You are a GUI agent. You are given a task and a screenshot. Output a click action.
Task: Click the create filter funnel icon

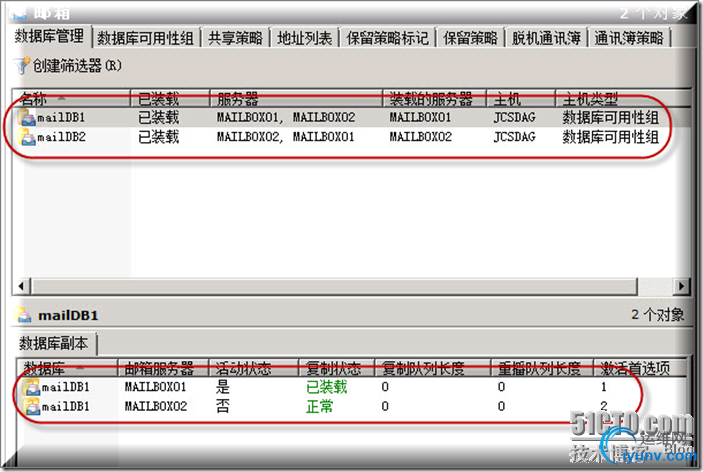point(21,65)
